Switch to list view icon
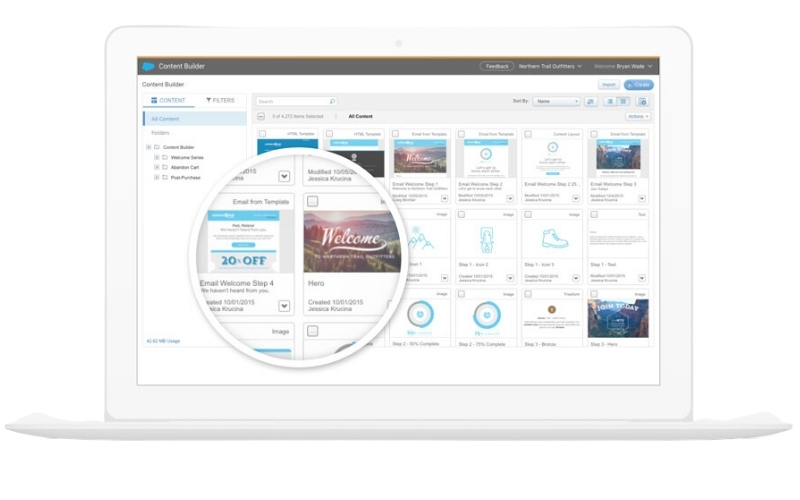 click(610, 101)
